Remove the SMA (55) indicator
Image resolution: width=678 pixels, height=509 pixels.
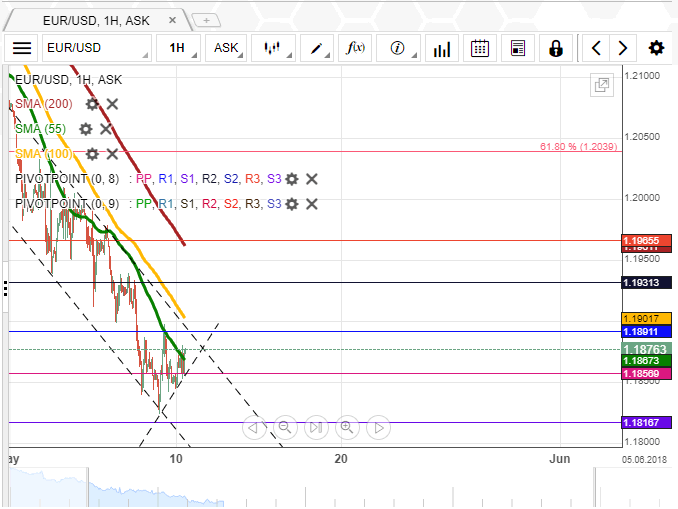[x=106, y=129]
